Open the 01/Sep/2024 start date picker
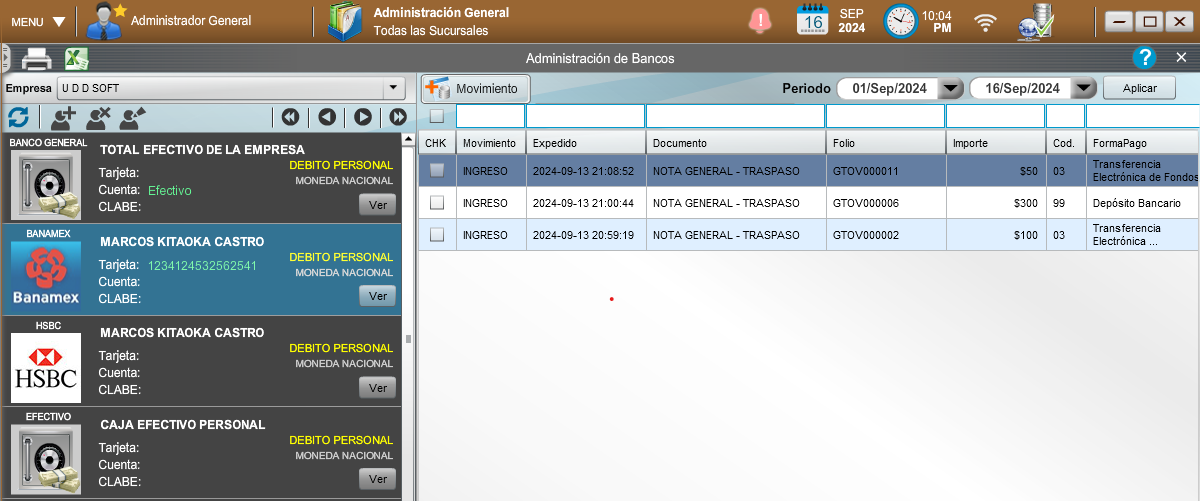The height and width of the screenshot is (501, 1200). 951,89
